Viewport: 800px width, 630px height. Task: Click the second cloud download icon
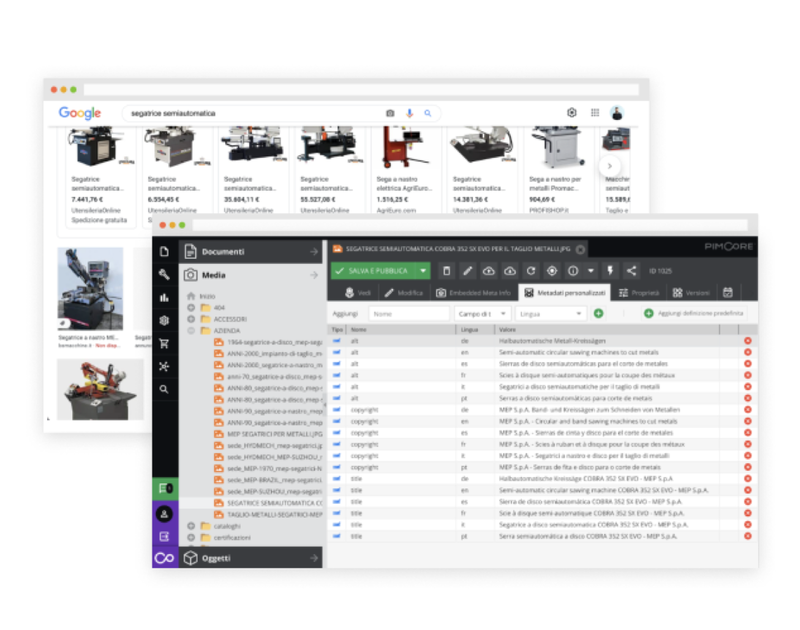[510, 271]
